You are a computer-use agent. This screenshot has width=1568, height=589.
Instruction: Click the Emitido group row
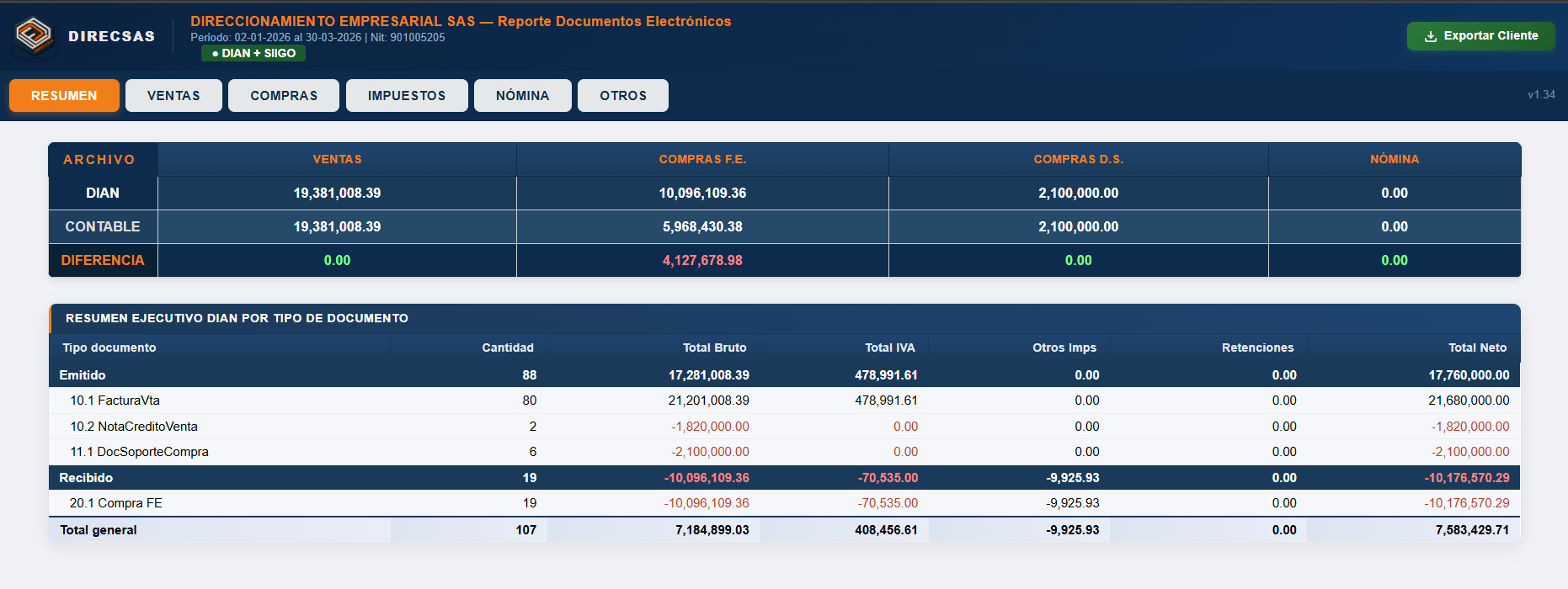click(x=784, y=375)
